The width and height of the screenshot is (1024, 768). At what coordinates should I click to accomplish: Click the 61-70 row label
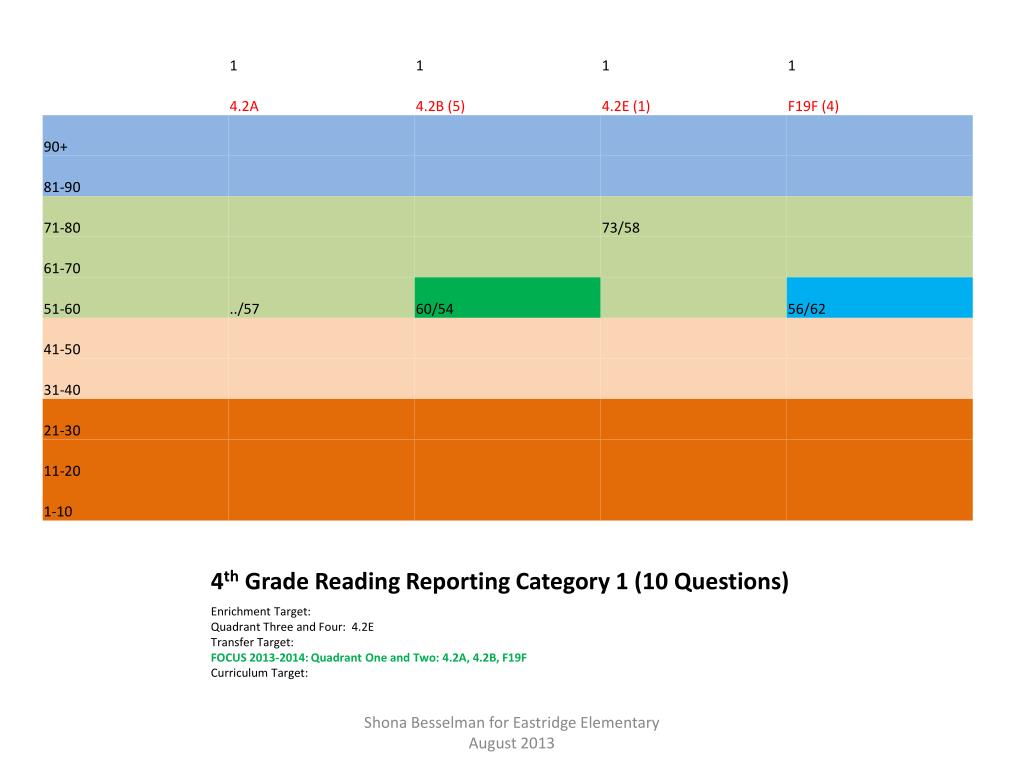(x=62, y=268)
